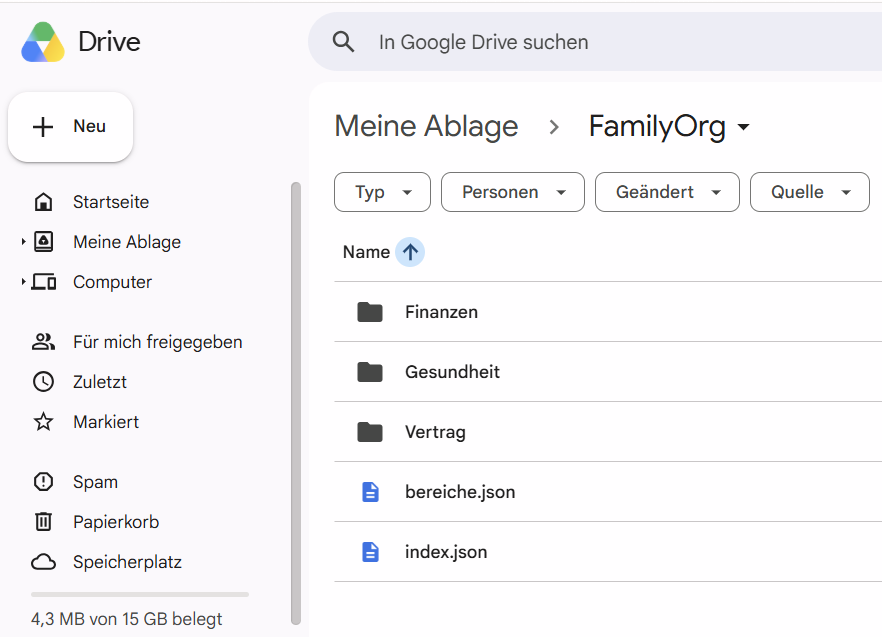
Task: Click the Finanzen folder icon
Action: 370,312
